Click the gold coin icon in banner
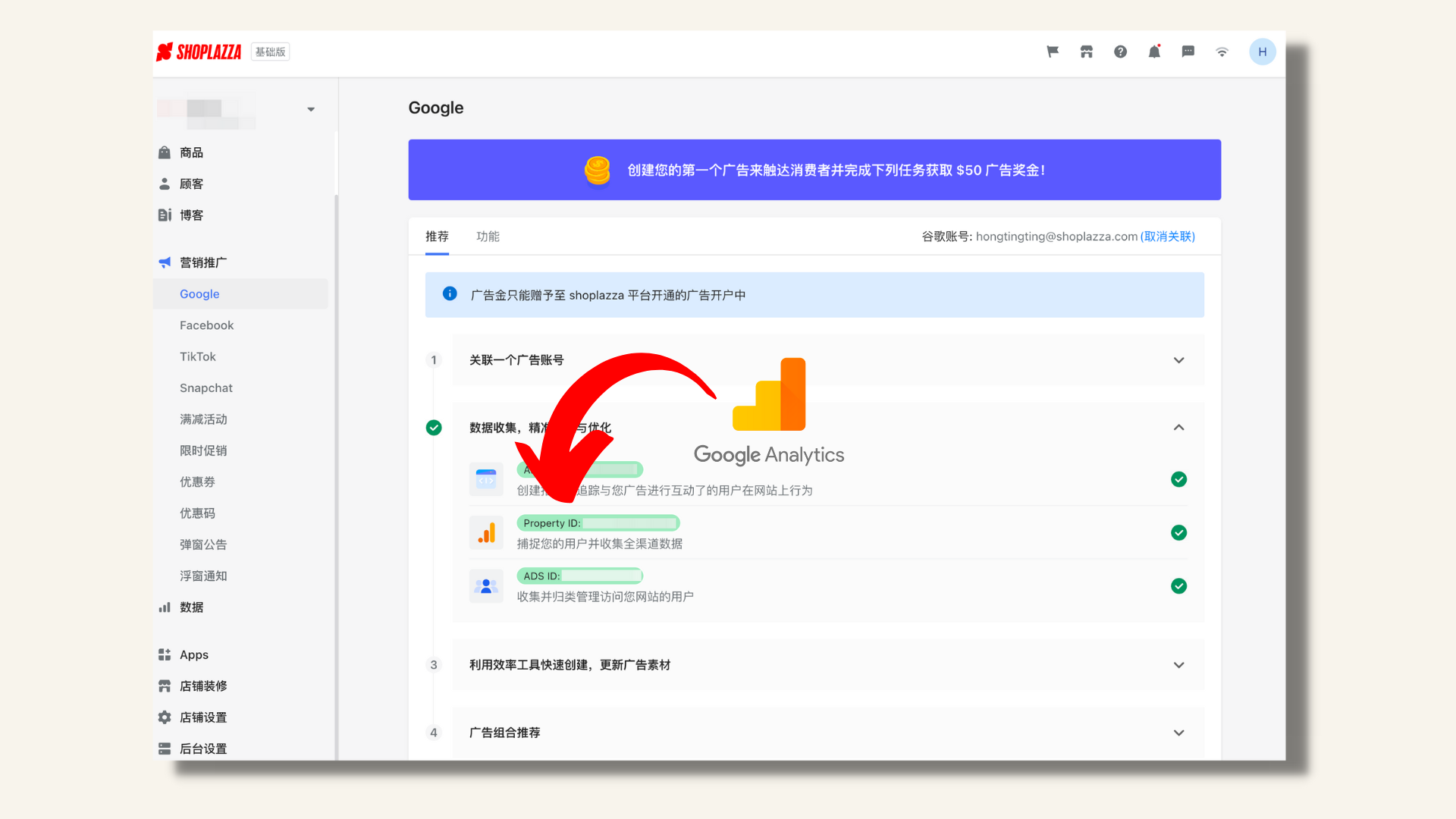The width and height of the screenshot is (1456, 819). [598, 170]
